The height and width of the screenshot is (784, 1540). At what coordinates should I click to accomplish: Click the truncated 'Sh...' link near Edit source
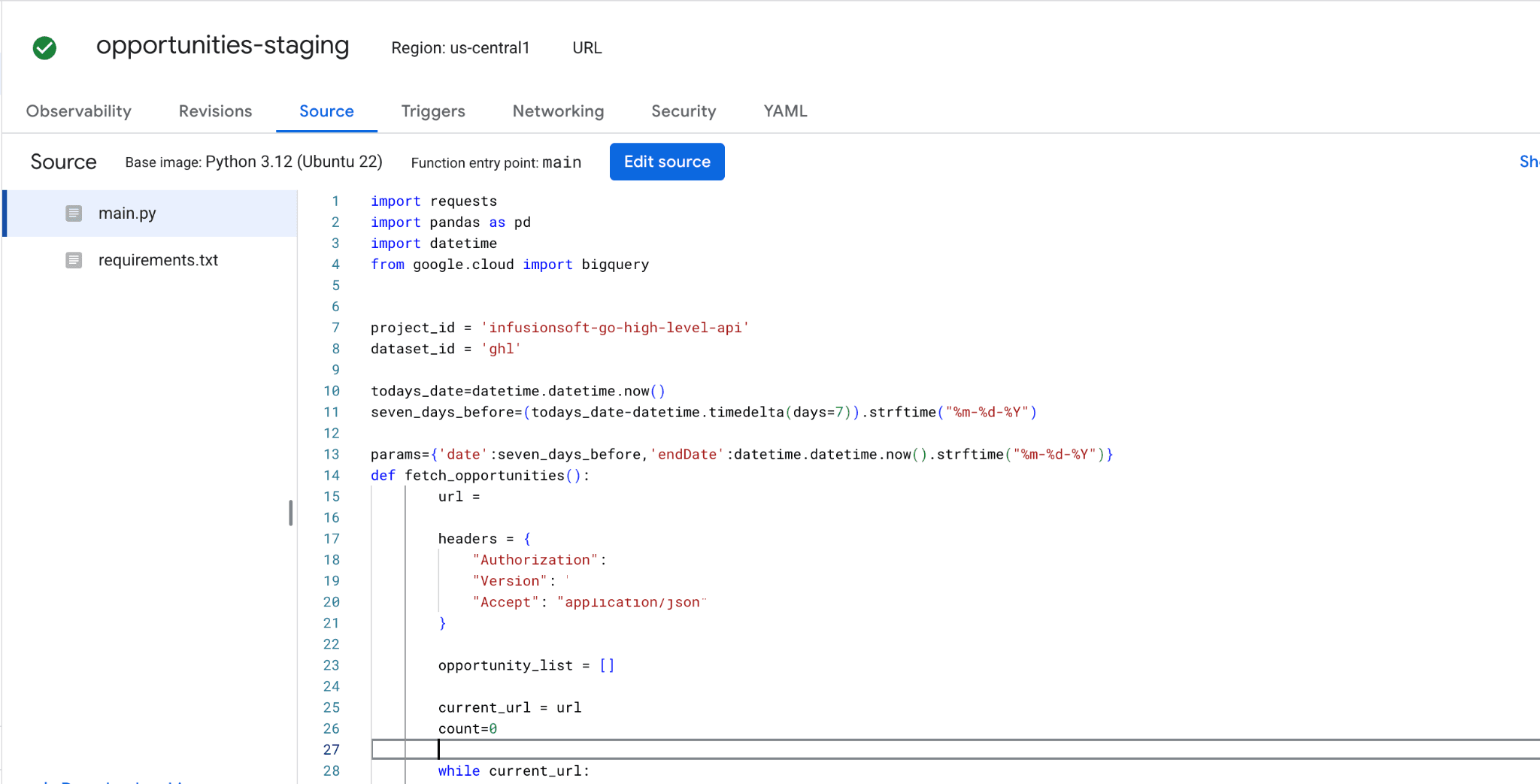tap(1529, 162)
